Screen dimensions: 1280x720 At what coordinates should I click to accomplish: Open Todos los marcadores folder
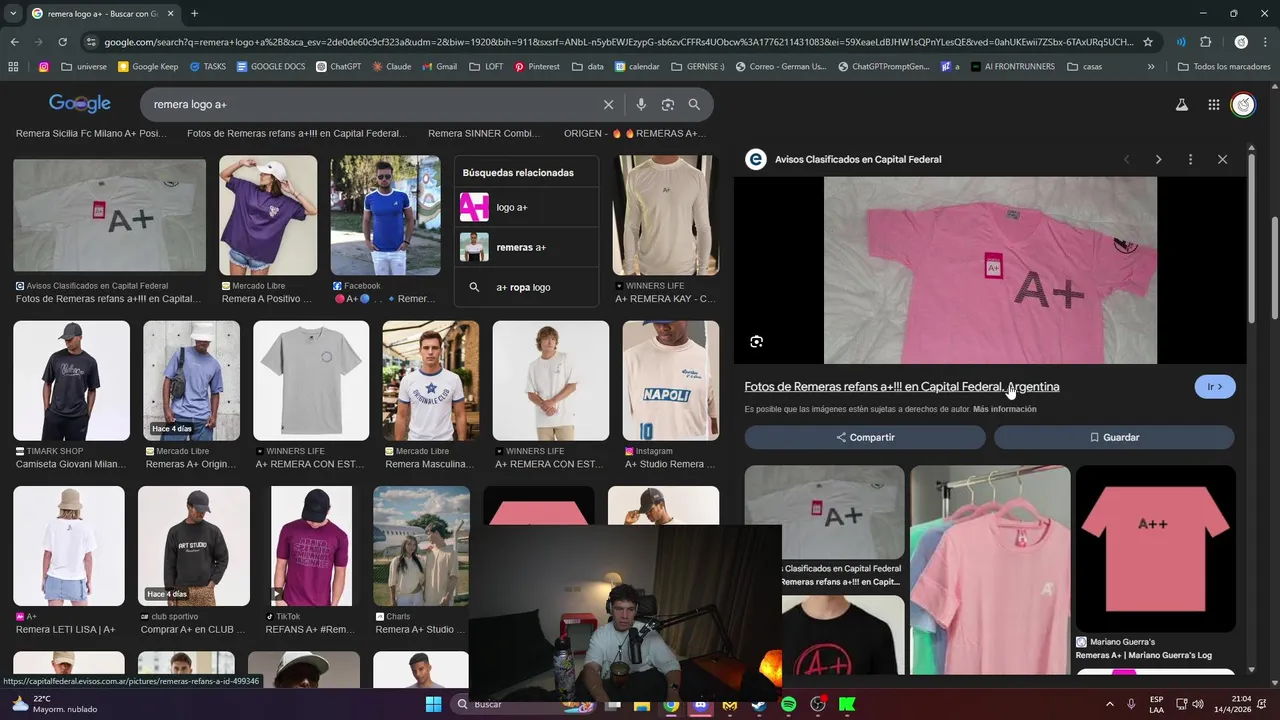[1224, 67]
